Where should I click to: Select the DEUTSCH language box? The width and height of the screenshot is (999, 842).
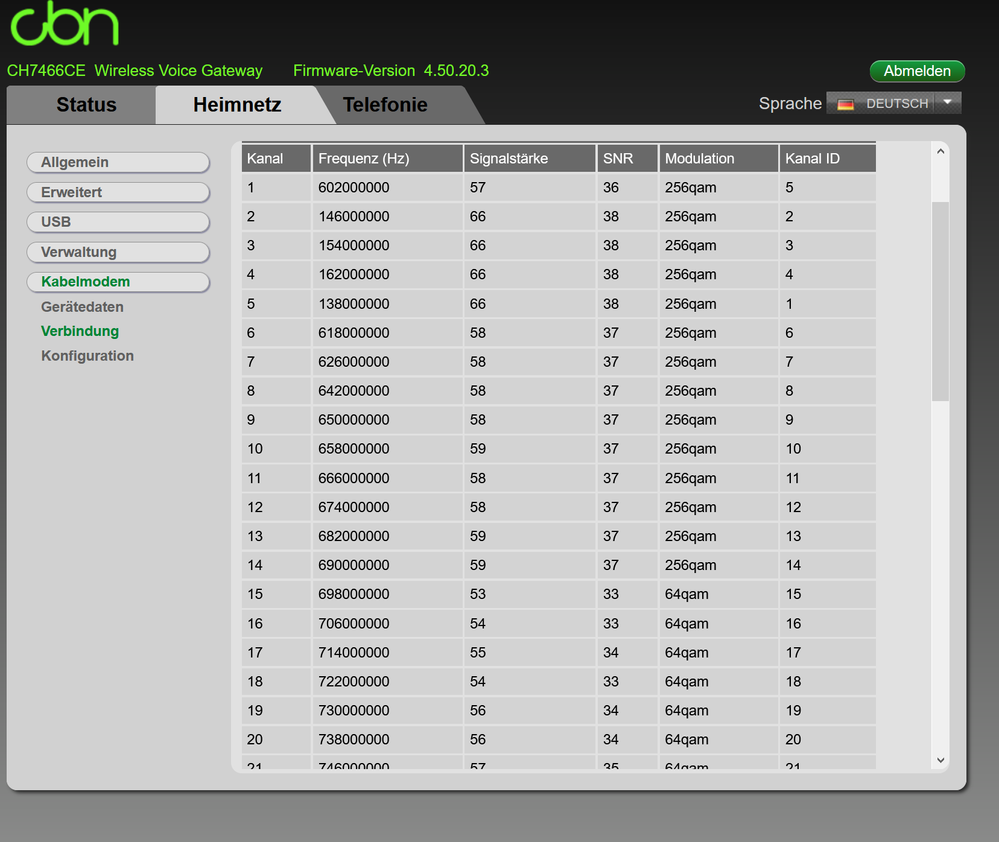click(x=893, y=103)
